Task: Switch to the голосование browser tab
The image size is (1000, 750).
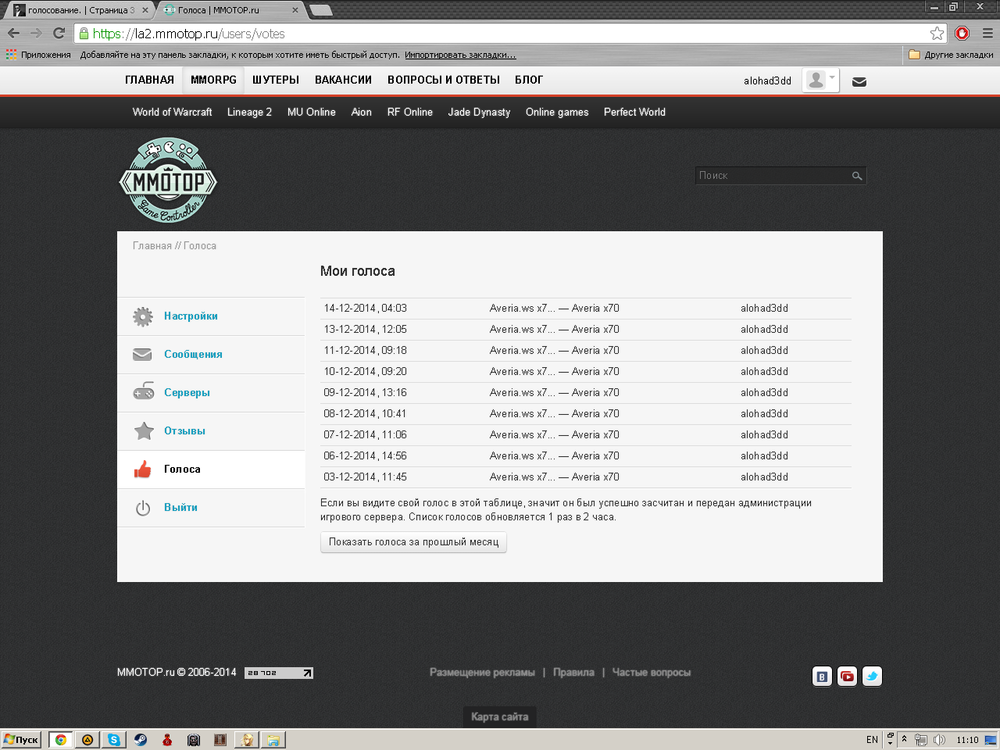Action: (75, 9)
